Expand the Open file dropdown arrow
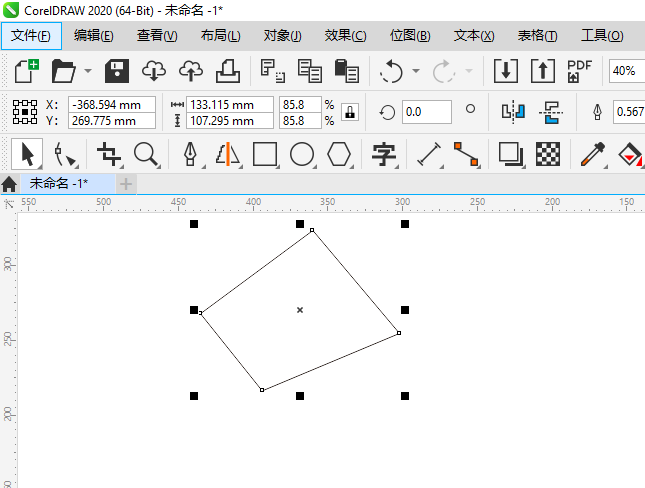Viewport: 645px width, 488px height. pos(88,71)
